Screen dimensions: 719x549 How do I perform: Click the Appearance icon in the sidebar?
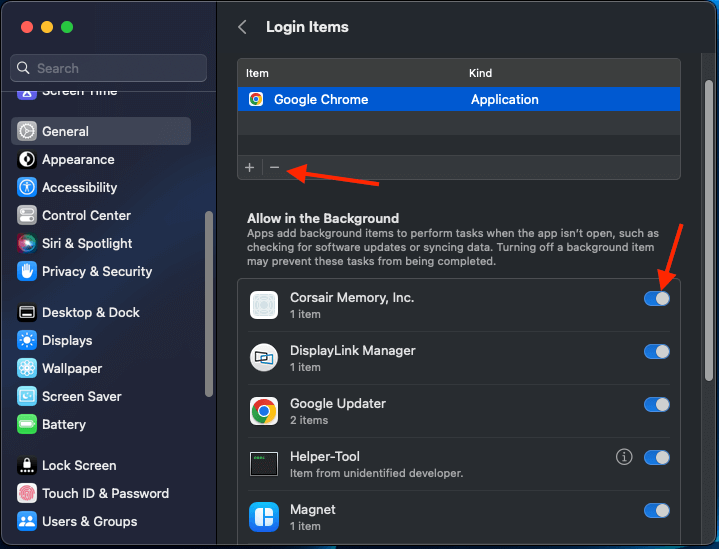tap(27, 160)
